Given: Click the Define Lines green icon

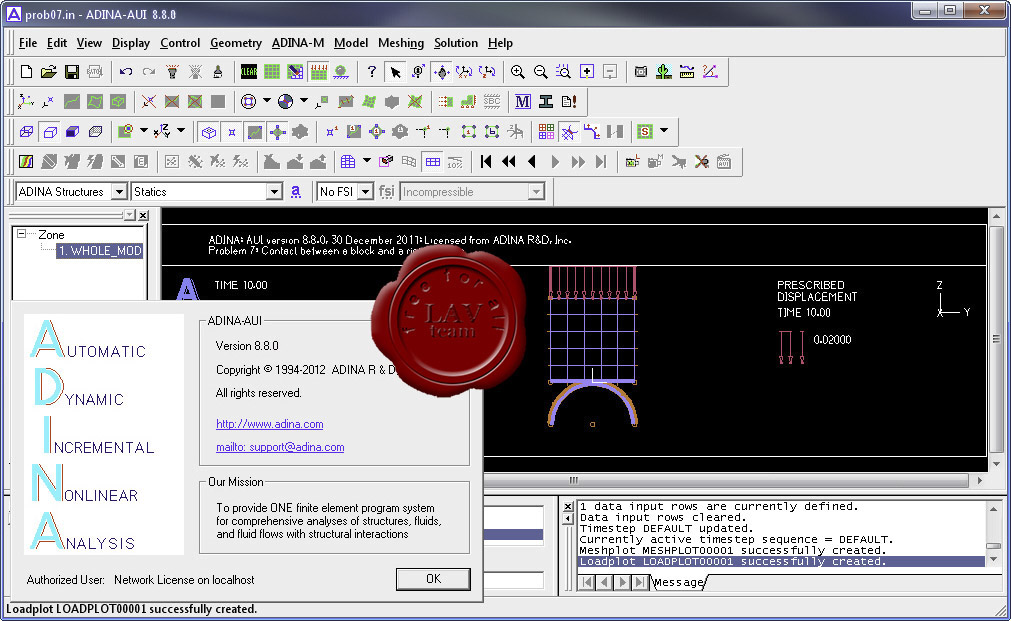Looking at the screenshot, I should tap(72, 101).
